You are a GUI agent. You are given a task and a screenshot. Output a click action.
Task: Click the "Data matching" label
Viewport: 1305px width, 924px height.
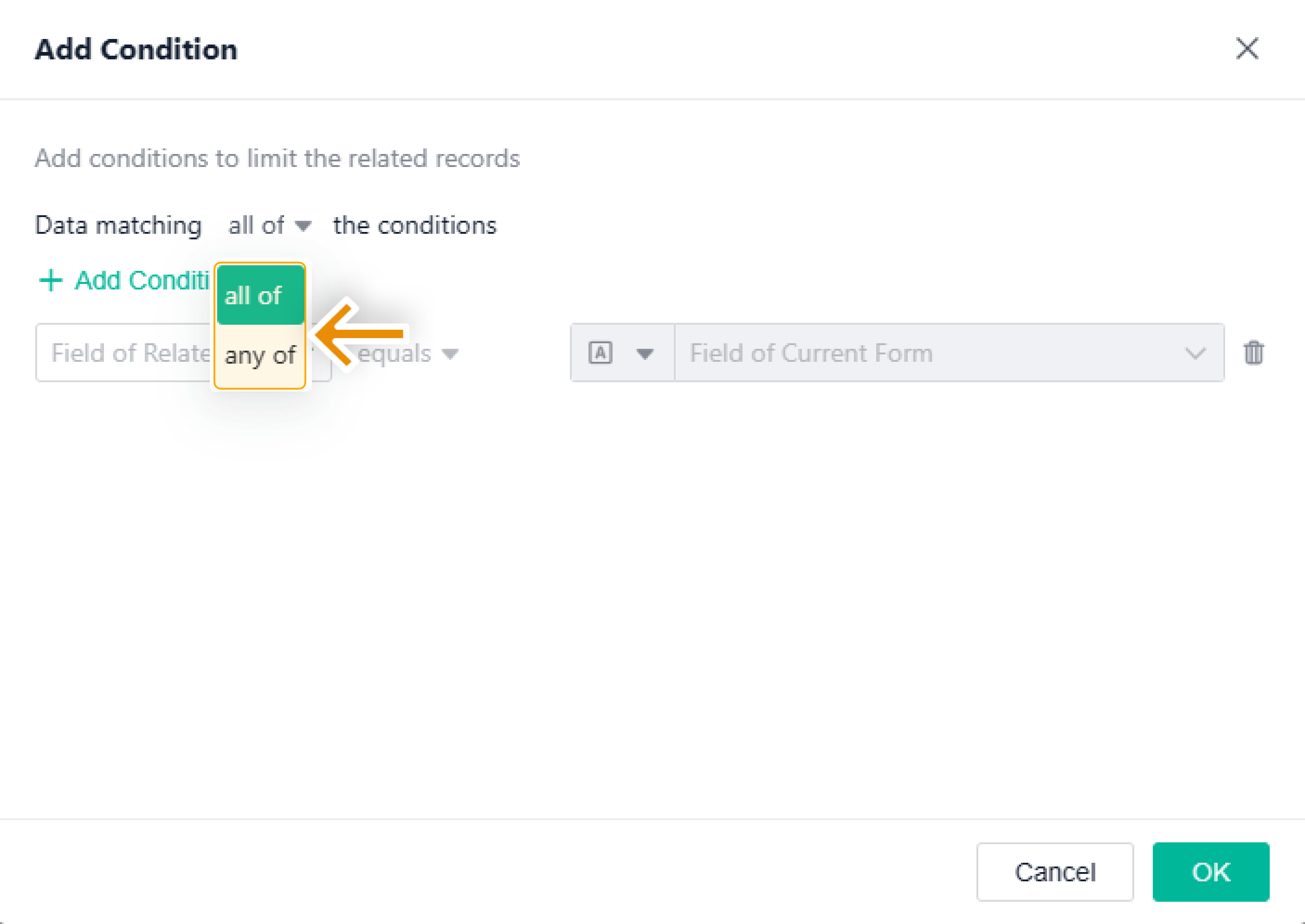(x=118, y=225)
